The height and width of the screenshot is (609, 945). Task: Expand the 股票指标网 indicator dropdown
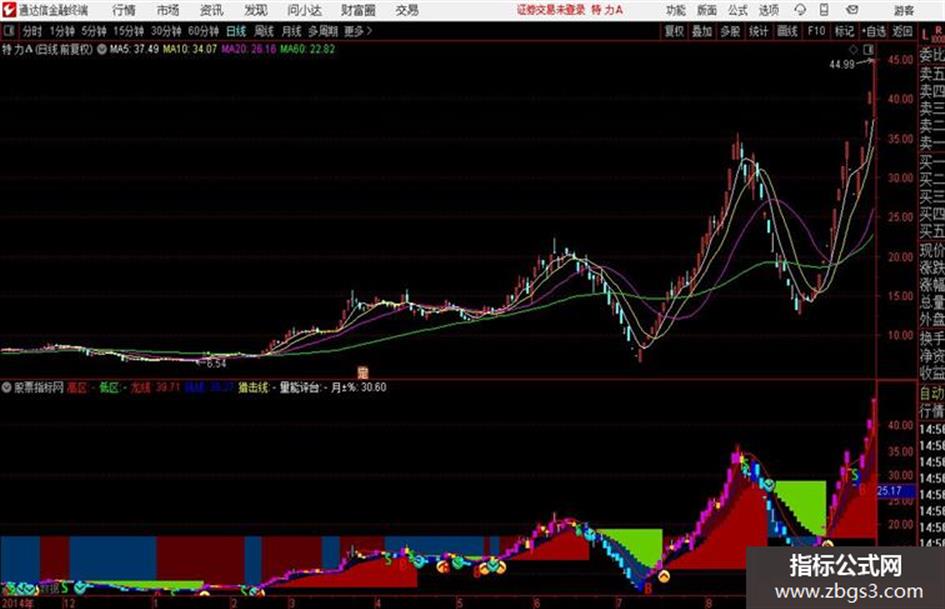[x=7, y=388]
